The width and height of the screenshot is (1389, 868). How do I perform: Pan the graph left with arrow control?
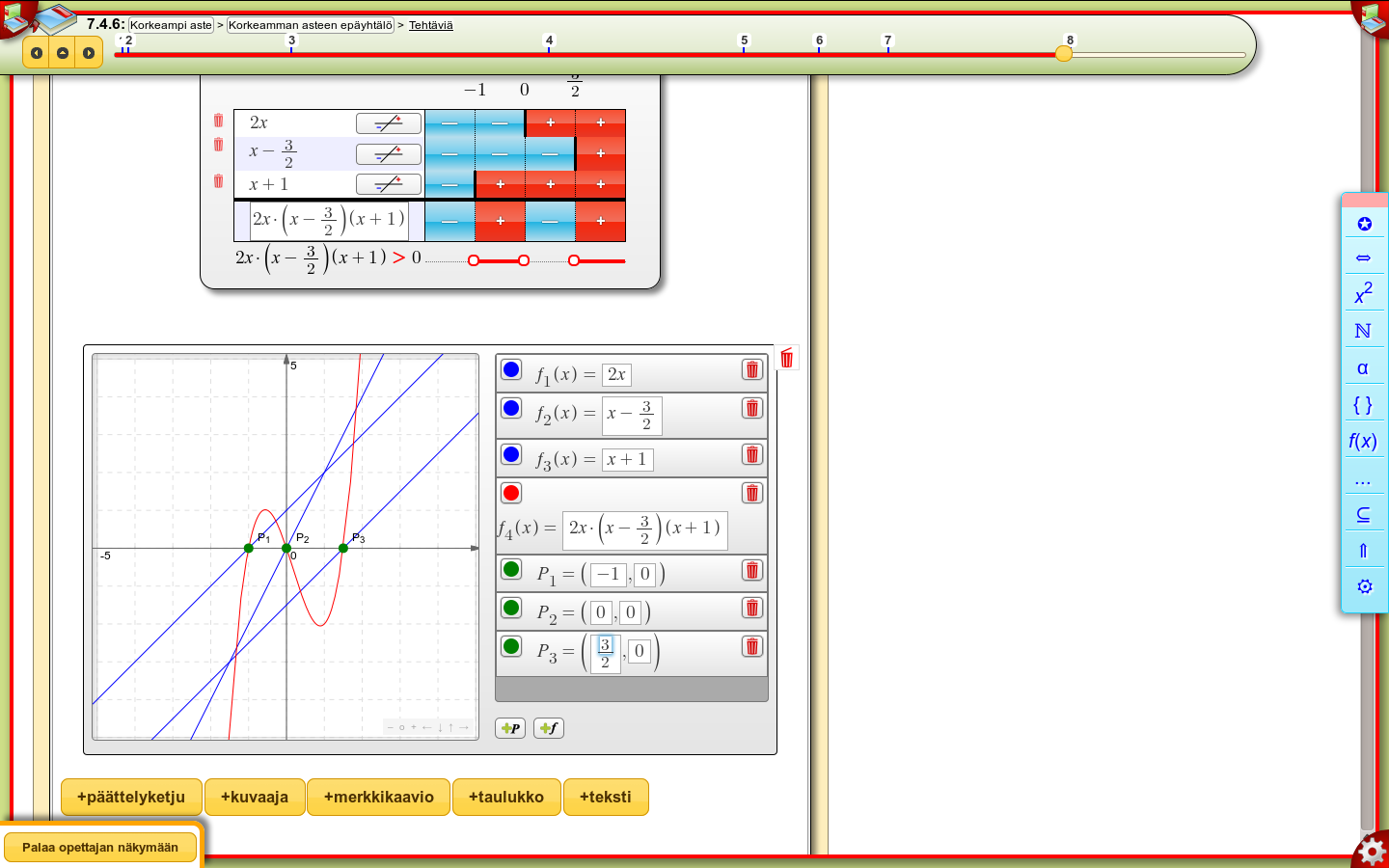pos(426,727)
